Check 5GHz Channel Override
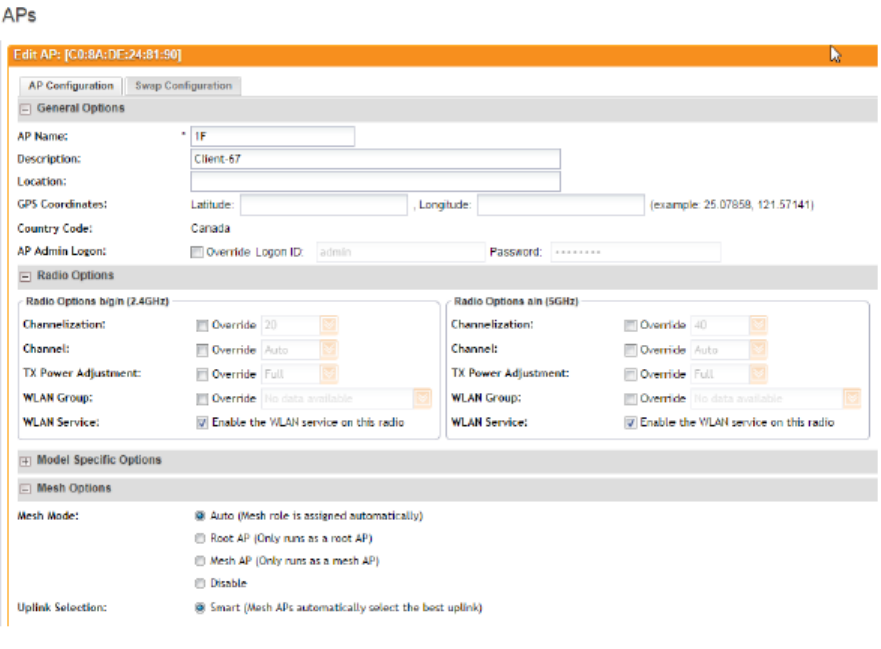 [x=630, y=350]
